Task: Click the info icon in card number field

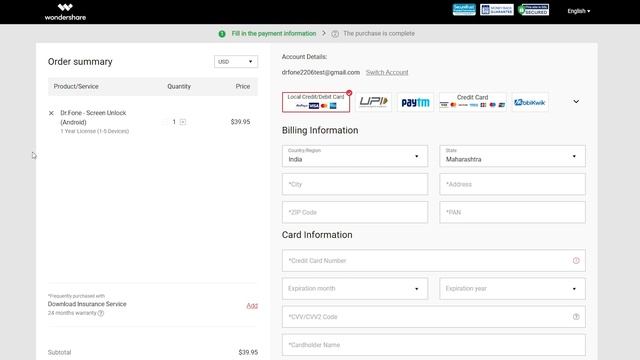Action: tap(576, 260)
